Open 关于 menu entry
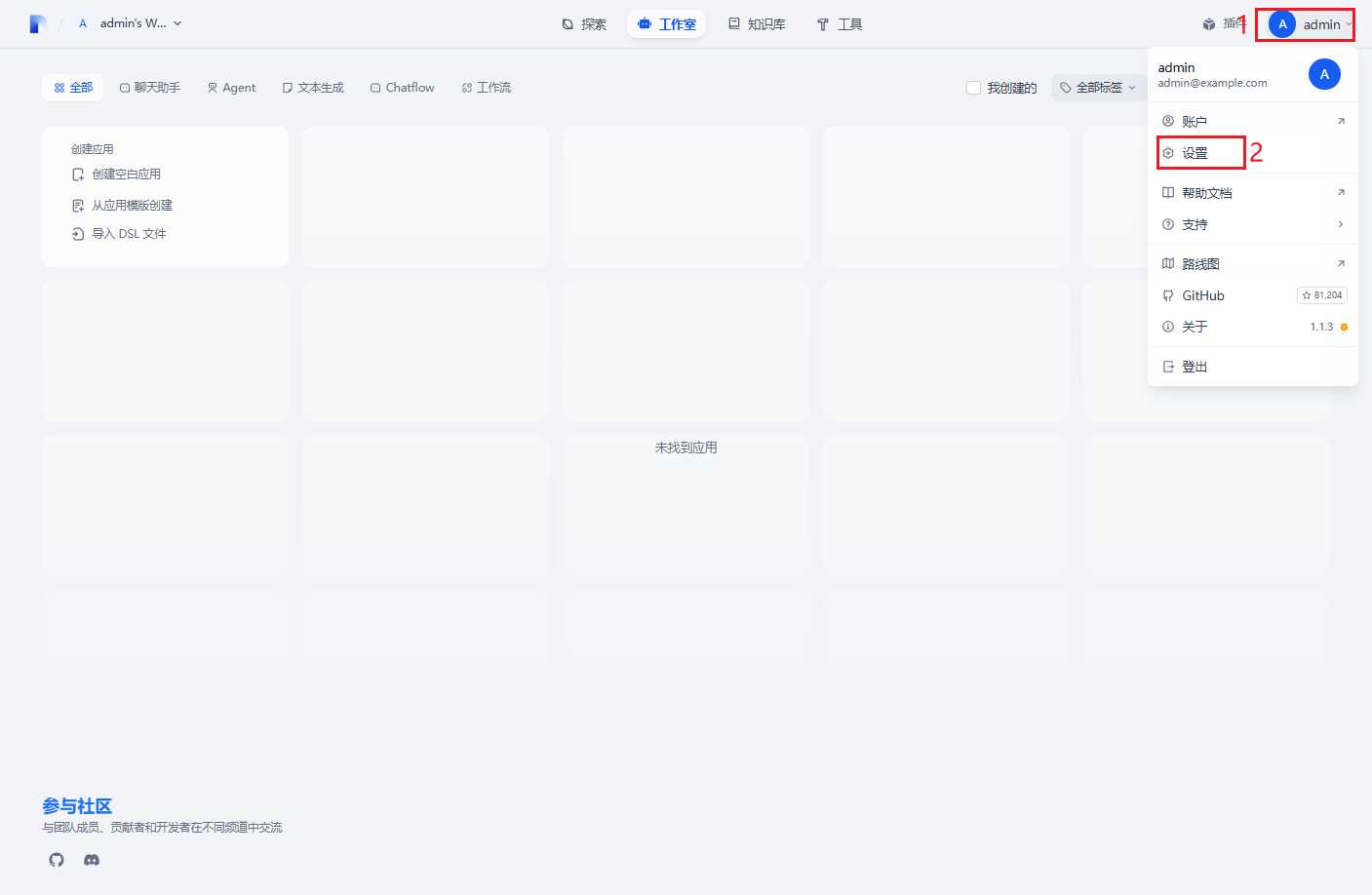The image size is (1372, 895). click(1253, 327)
